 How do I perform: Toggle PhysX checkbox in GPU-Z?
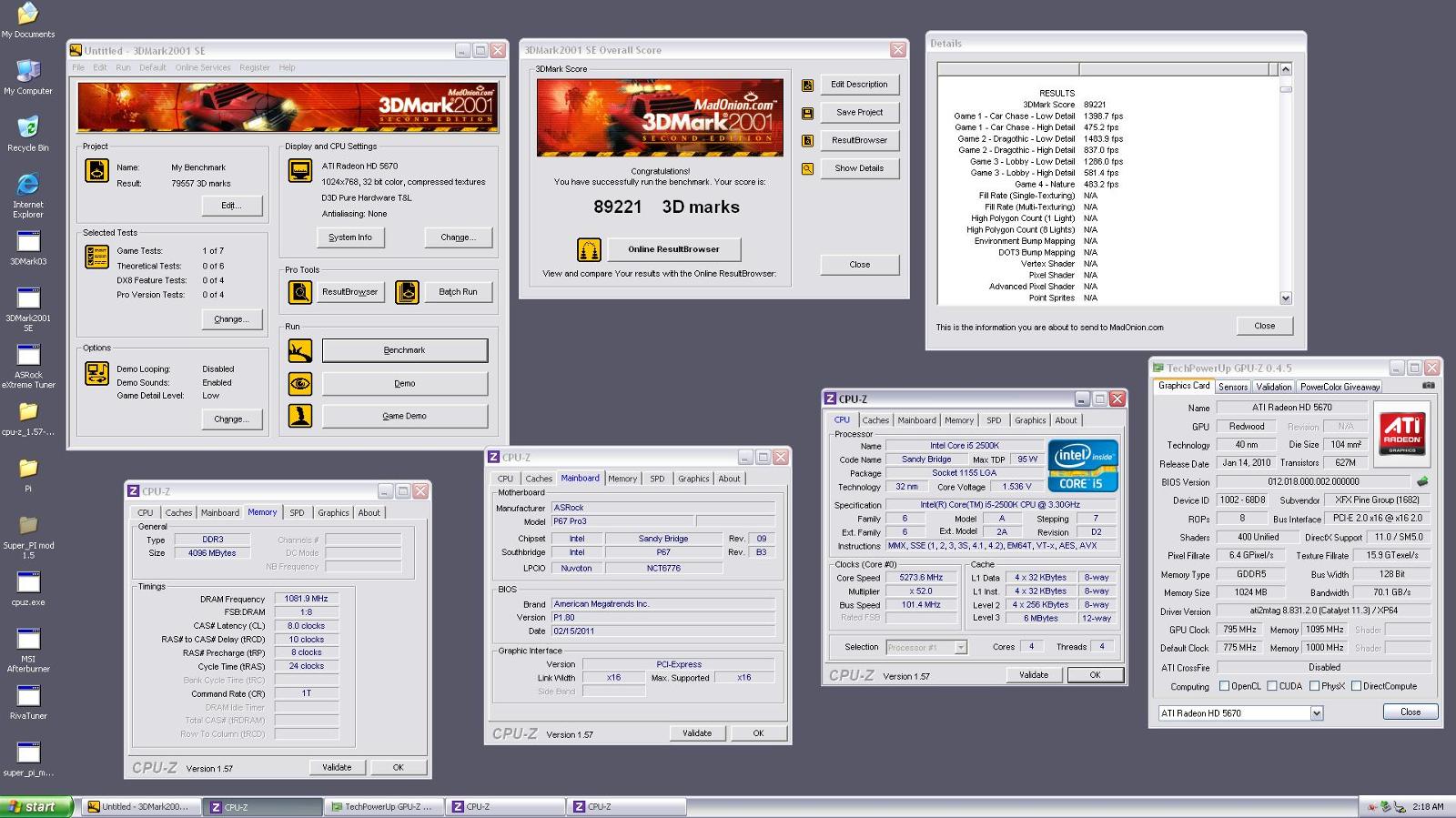tap(1314, 686)
